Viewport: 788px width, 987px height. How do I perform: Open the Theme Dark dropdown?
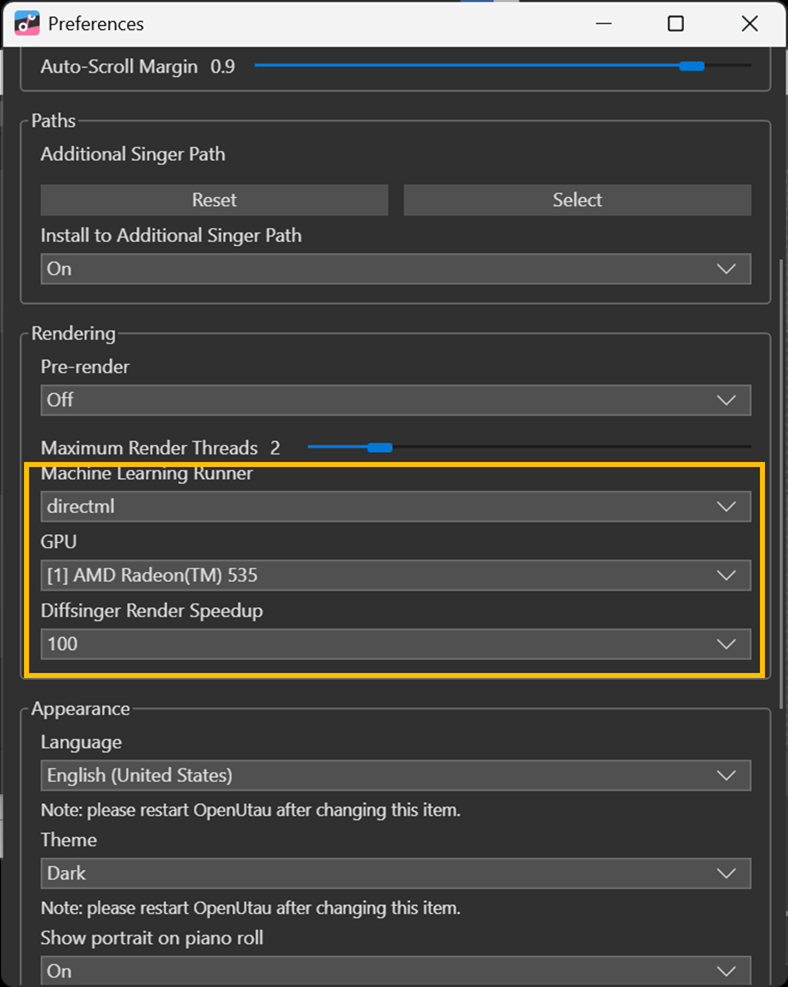(x=396, y=874)
